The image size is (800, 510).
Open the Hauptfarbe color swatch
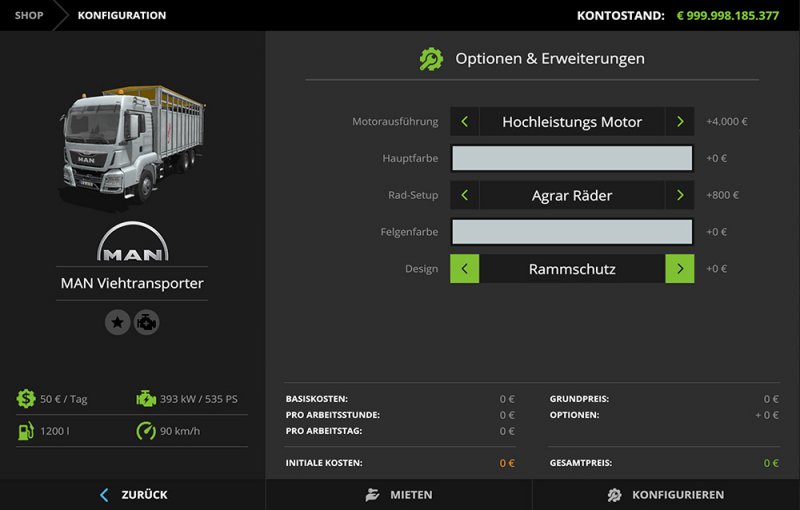click(572, 158)
